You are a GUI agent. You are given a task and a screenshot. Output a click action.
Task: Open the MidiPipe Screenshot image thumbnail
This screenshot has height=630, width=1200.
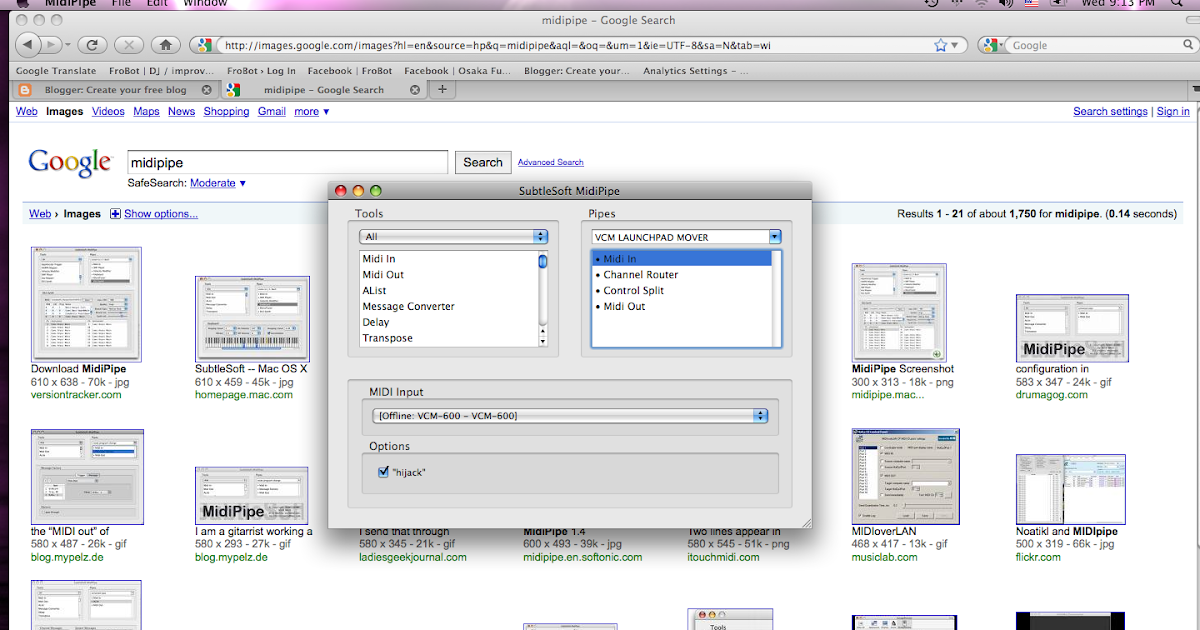tap(899, 312)
